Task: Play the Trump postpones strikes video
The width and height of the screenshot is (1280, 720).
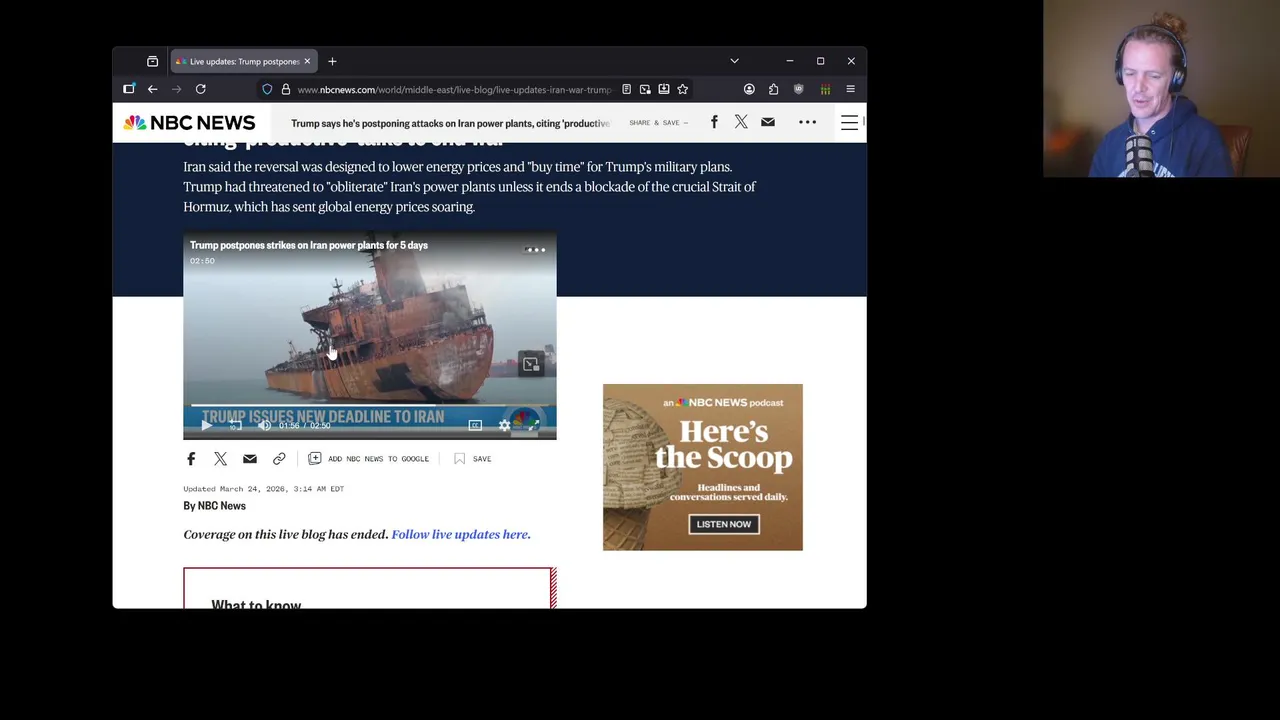Action: coord(206,426)
